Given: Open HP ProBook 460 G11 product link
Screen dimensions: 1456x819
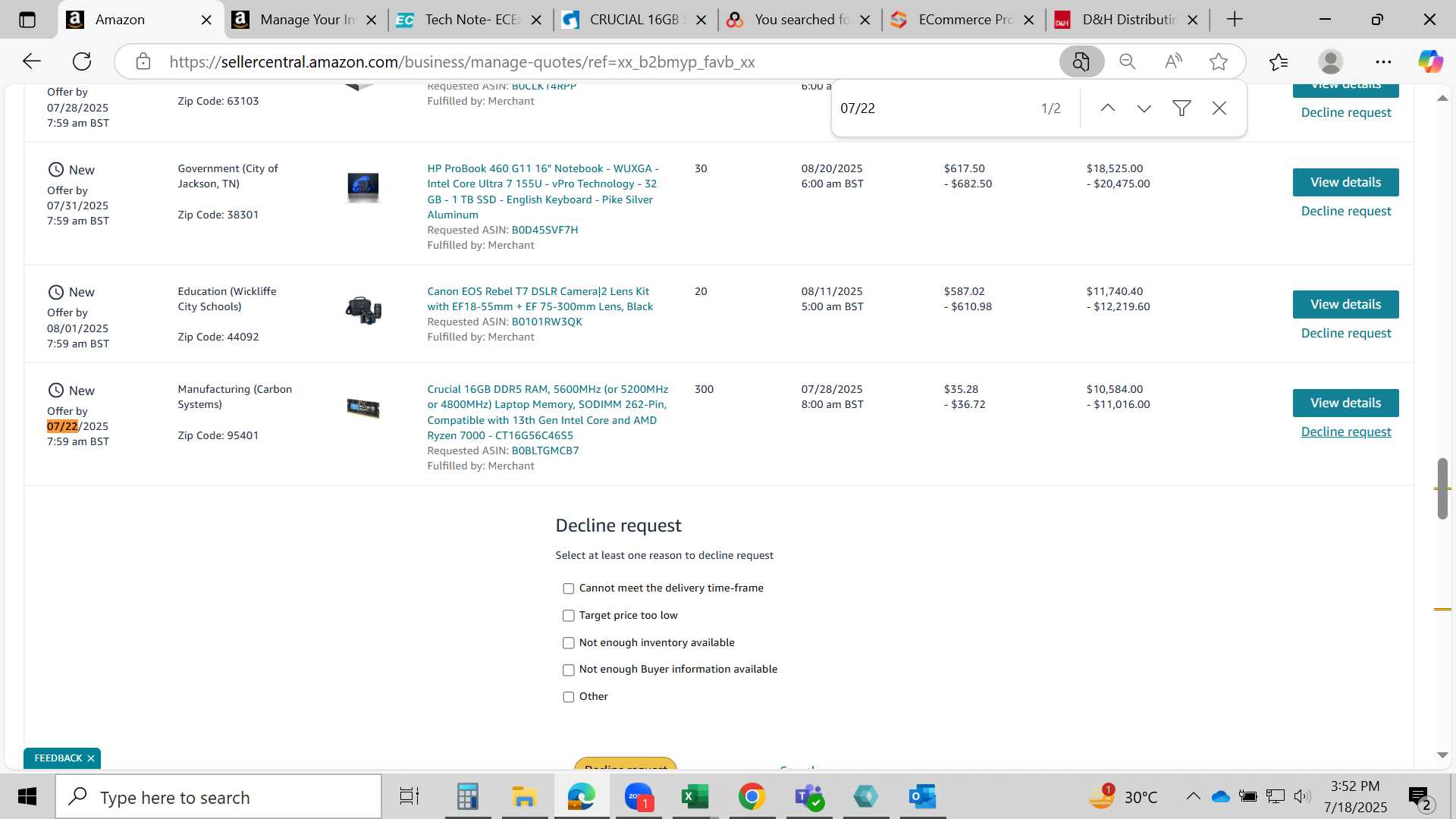Looking at the screenshot, I should pyautogui.click(x=543, y=191).
